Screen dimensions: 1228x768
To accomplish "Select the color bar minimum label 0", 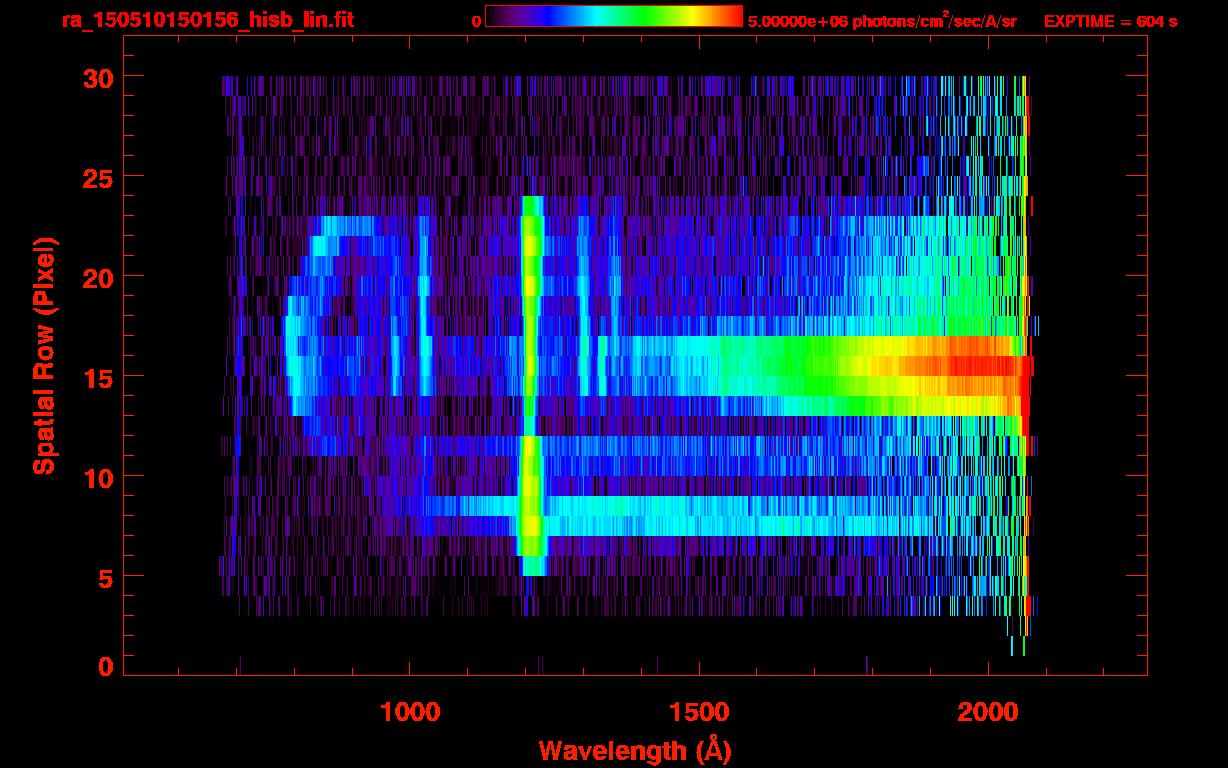I will pyautogui.click(x=476, y=21).
